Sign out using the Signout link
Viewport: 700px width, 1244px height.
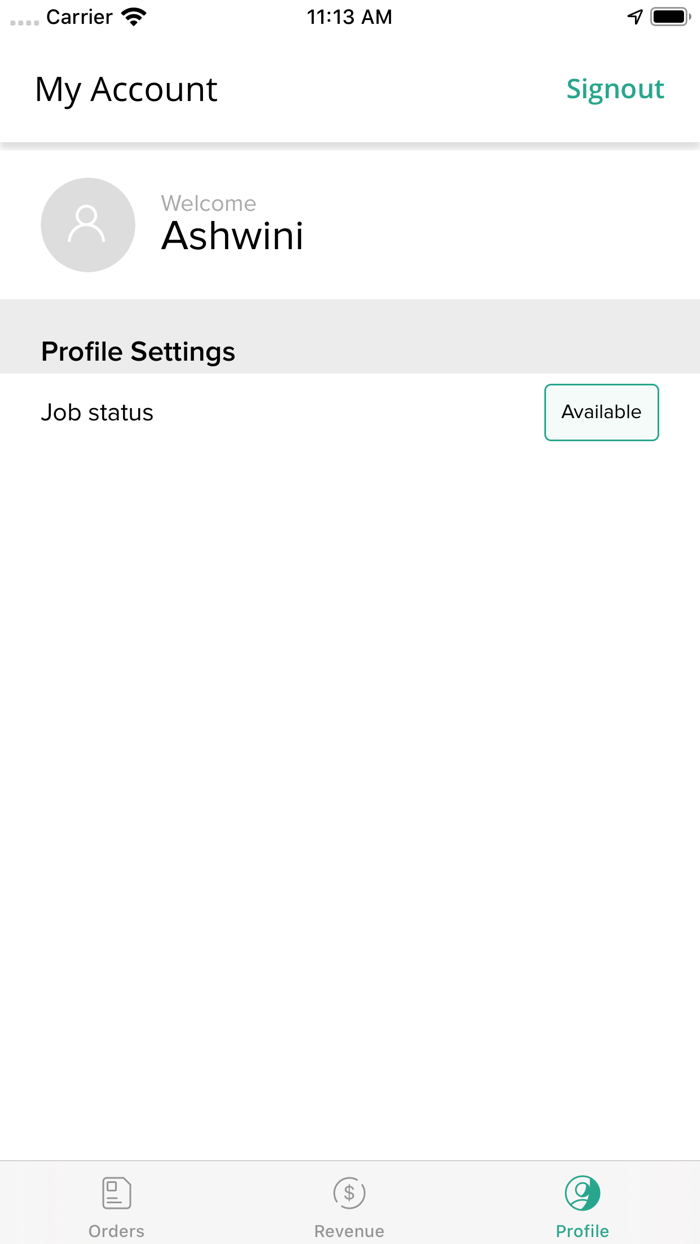[x=615, y=89]
